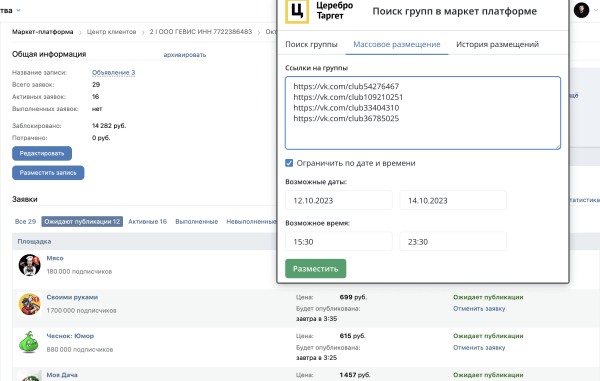Focus the Ссылки на группы text area

423,113
